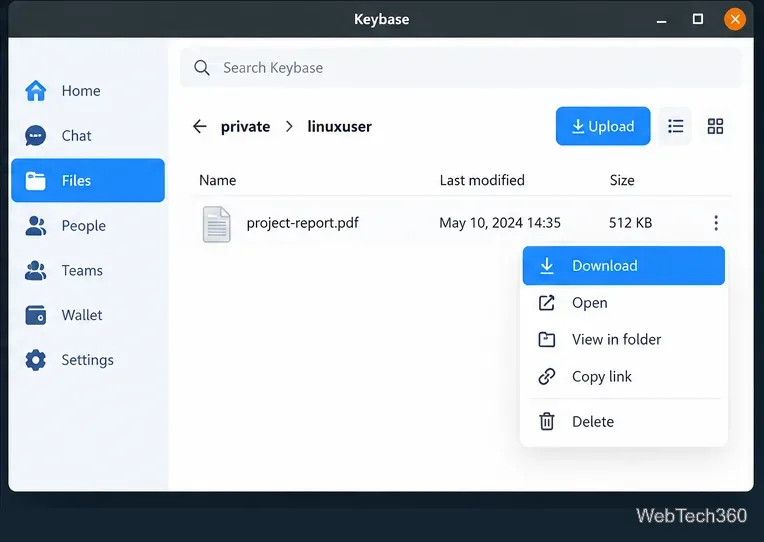The width and height of the screenshot is (764, 542).
Task: Choose Delete from the context menu
Action: tap(624, 422)
